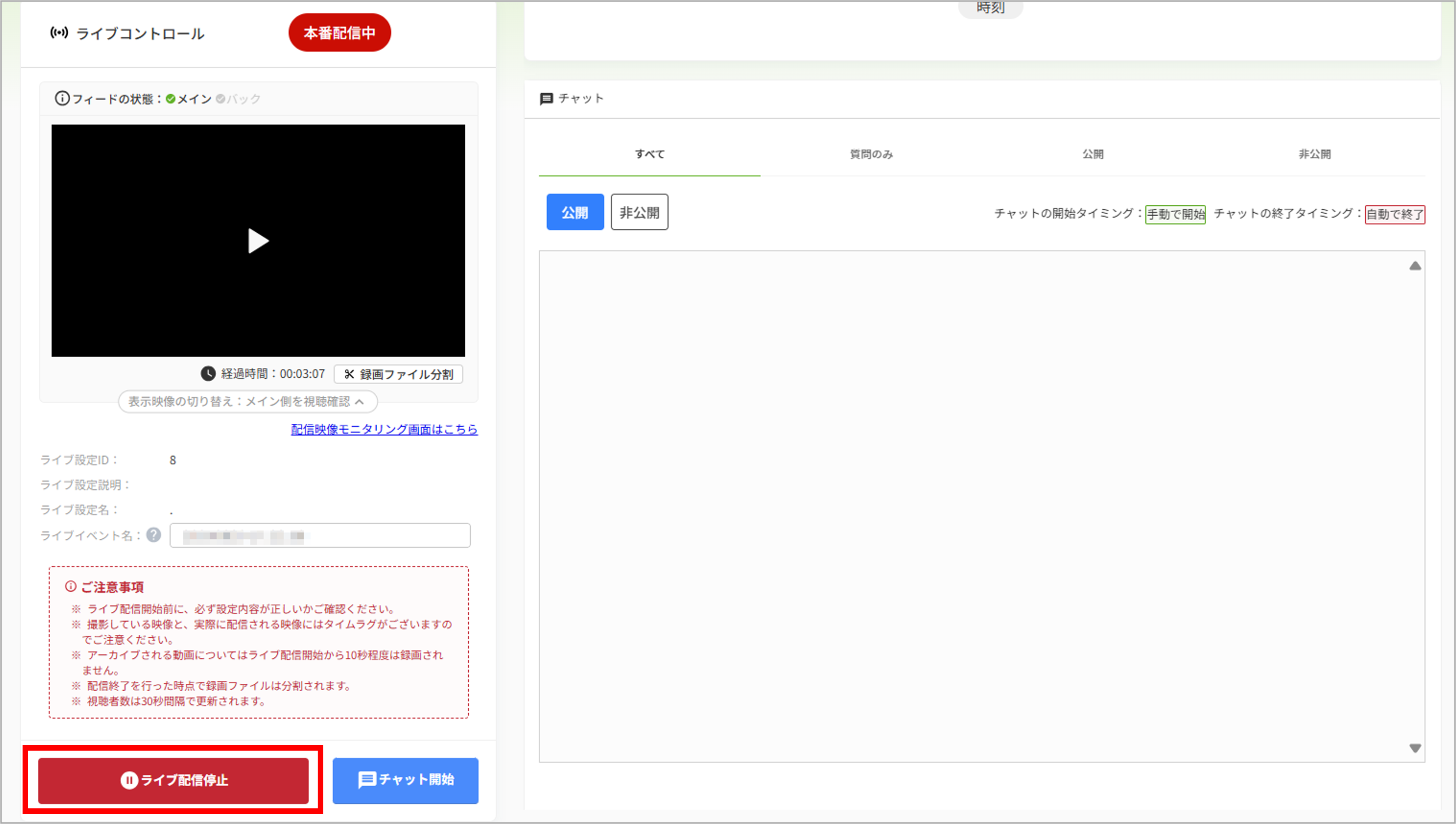The width and height of the screenshot is (1456, 824).
Task: Click the 経過時間：00:03:07 text
Action: click(x=273, y=373)
